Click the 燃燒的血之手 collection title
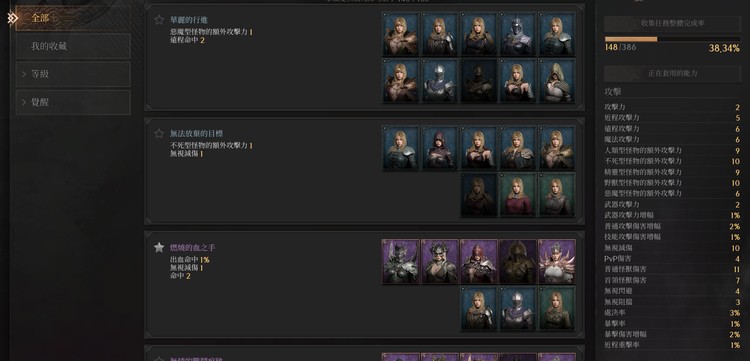This screenshot has height=361, width=750. click(x=193, y=248)
